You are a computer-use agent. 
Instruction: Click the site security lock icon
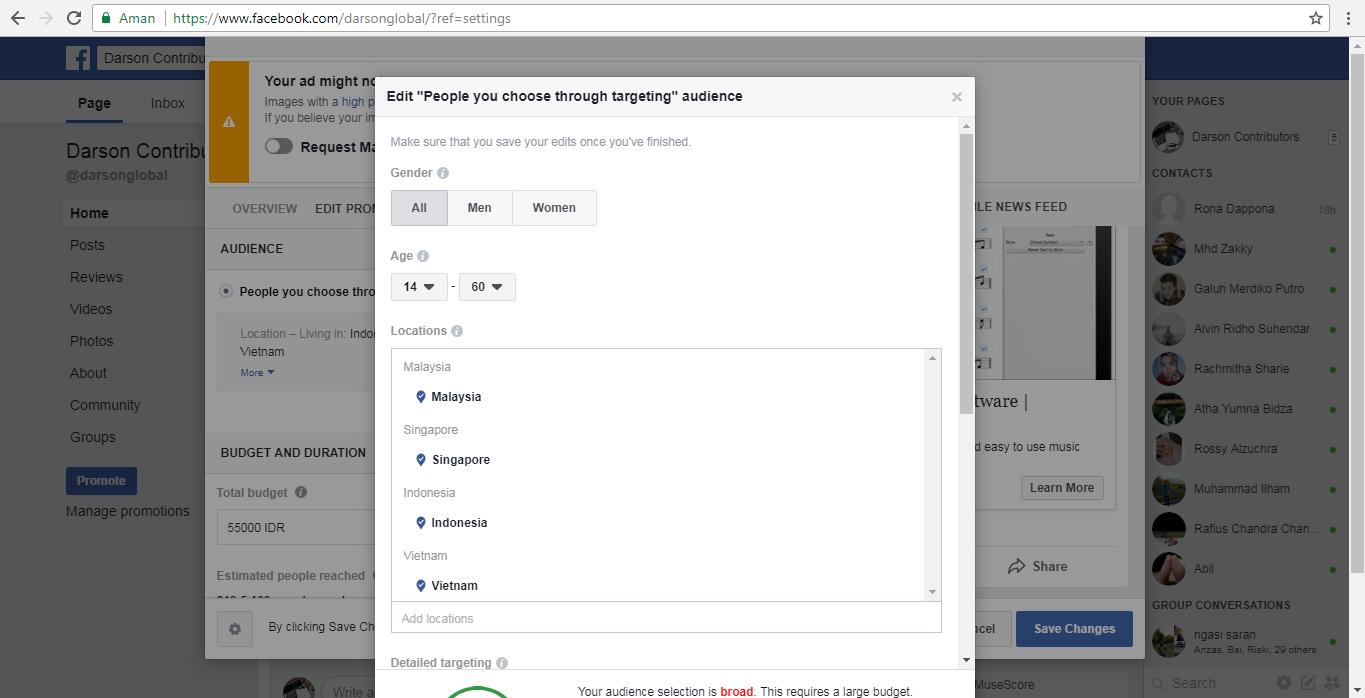coord(106,18)
